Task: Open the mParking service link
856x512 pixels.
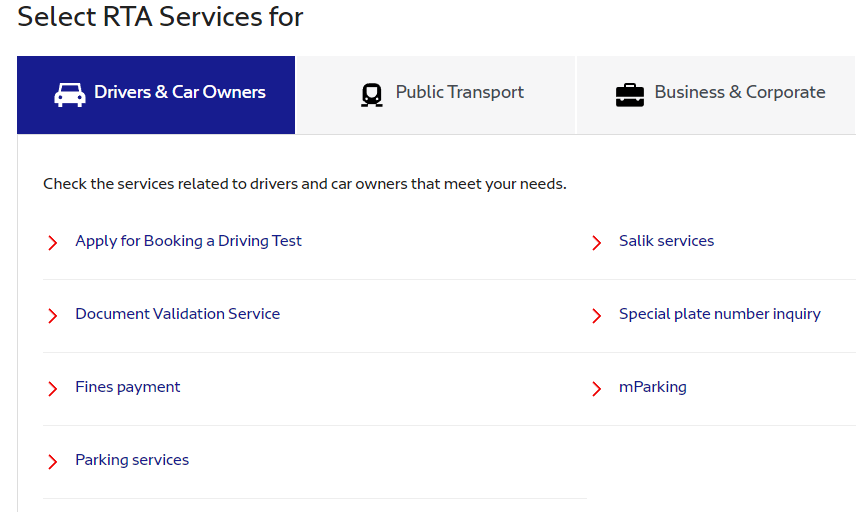Action: (x=653, y=387)
